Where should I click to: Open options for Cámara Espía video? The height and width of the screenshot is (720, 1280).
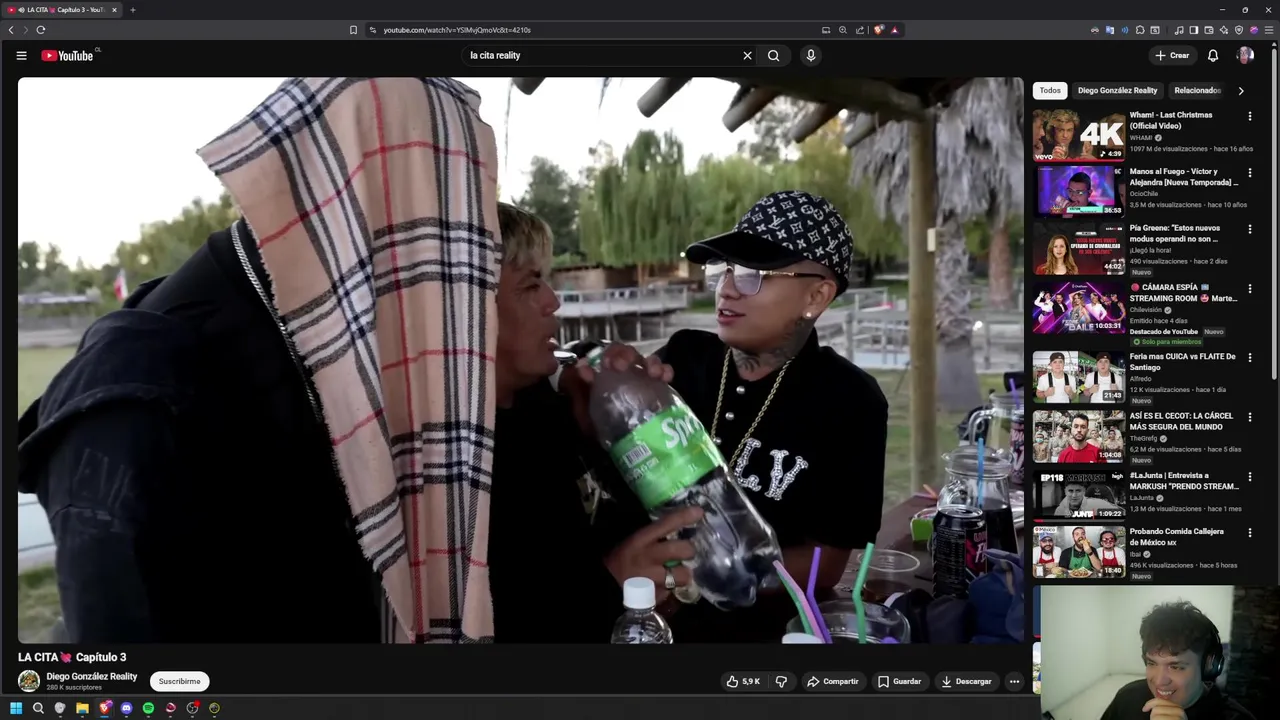(1249, 288)
